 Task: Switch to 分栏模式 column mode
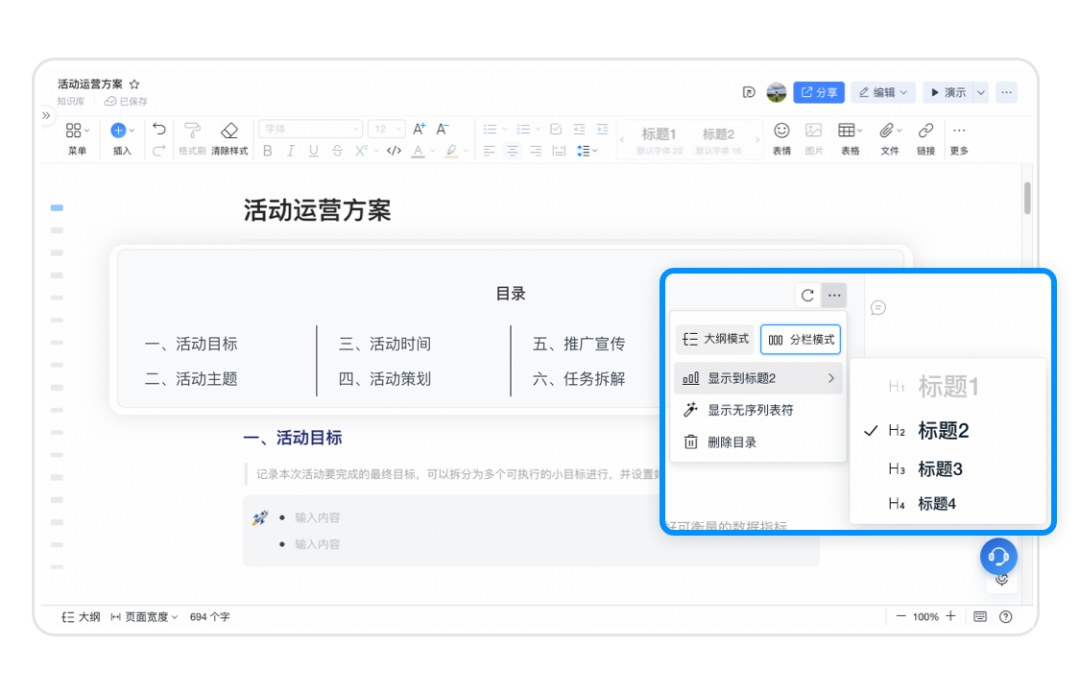tap(800, 340)
